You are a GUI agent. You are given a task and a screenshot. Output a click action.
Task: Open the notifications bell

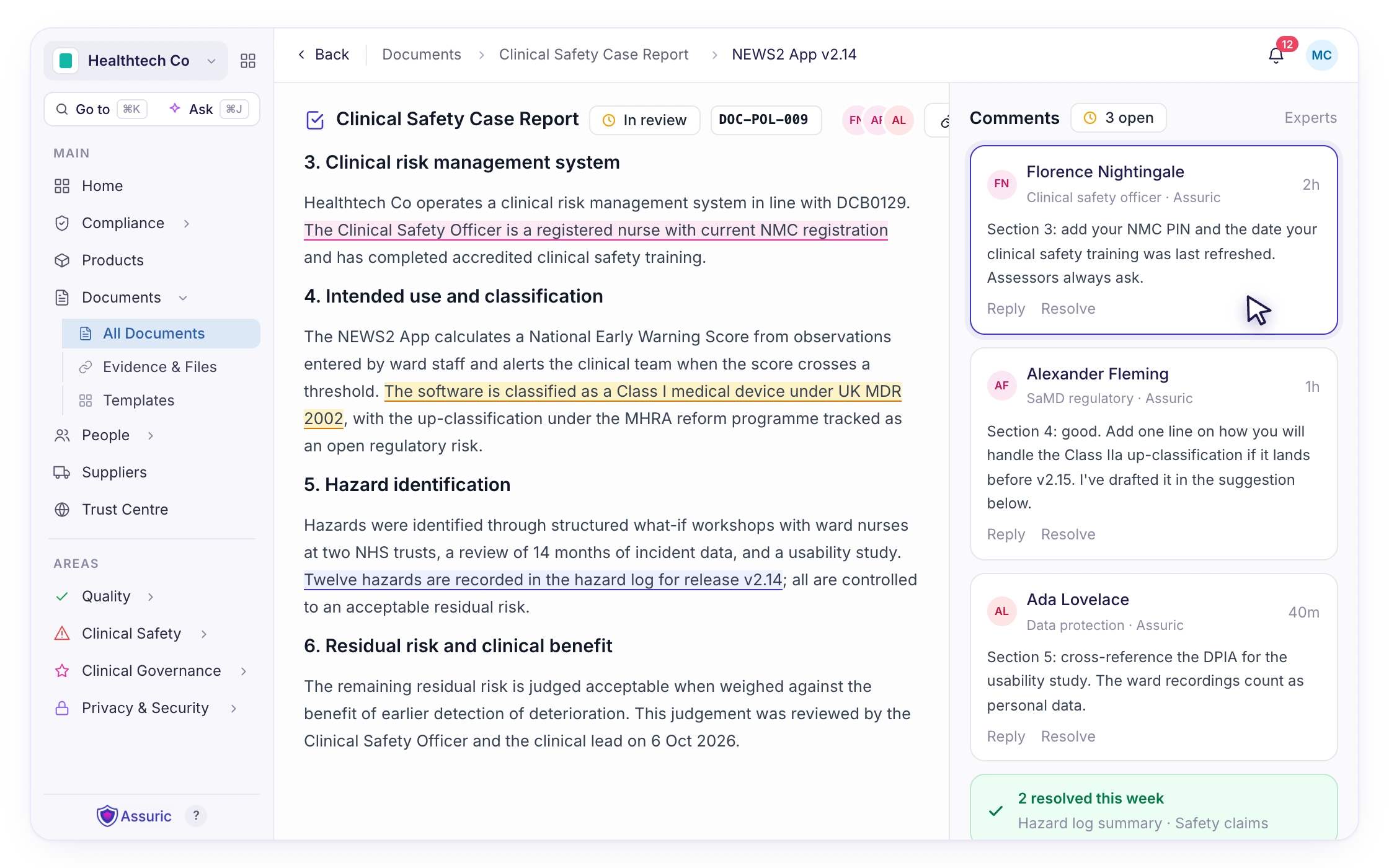pos(1276,55)
